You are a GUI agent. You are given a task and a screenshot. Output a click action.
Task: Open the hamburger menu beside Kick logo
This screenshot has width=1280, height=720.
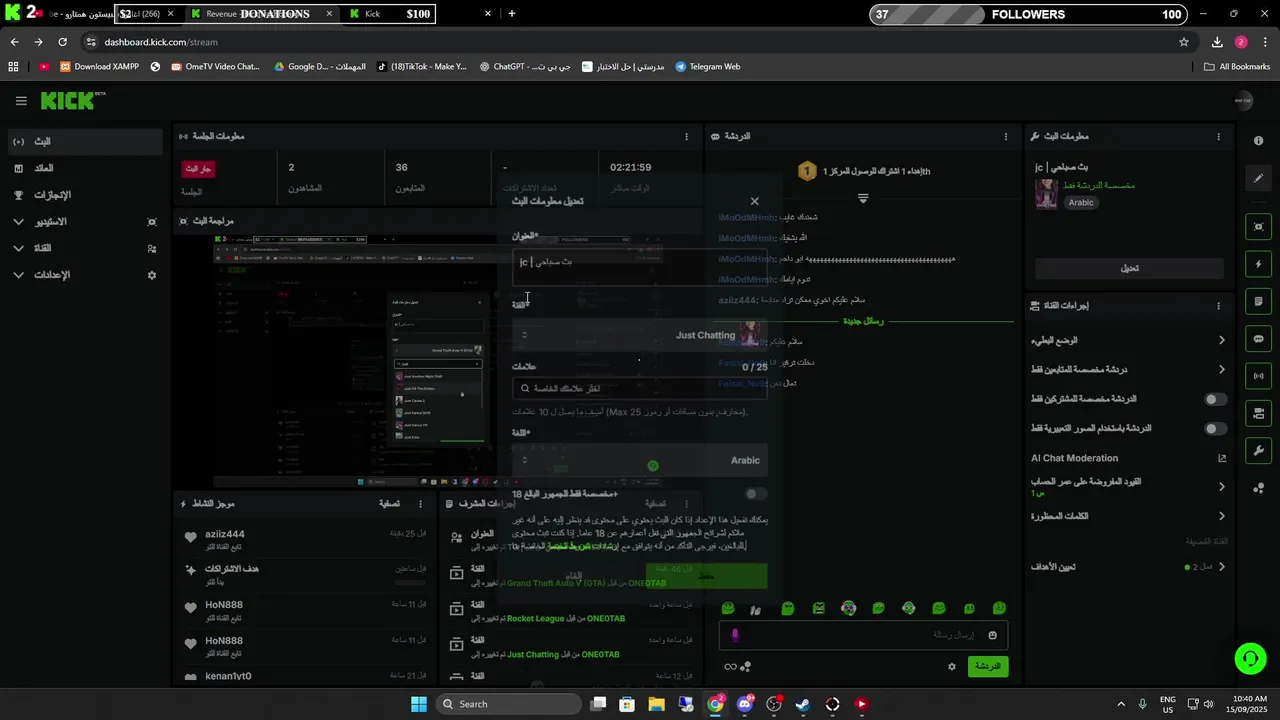coord(21,101)
